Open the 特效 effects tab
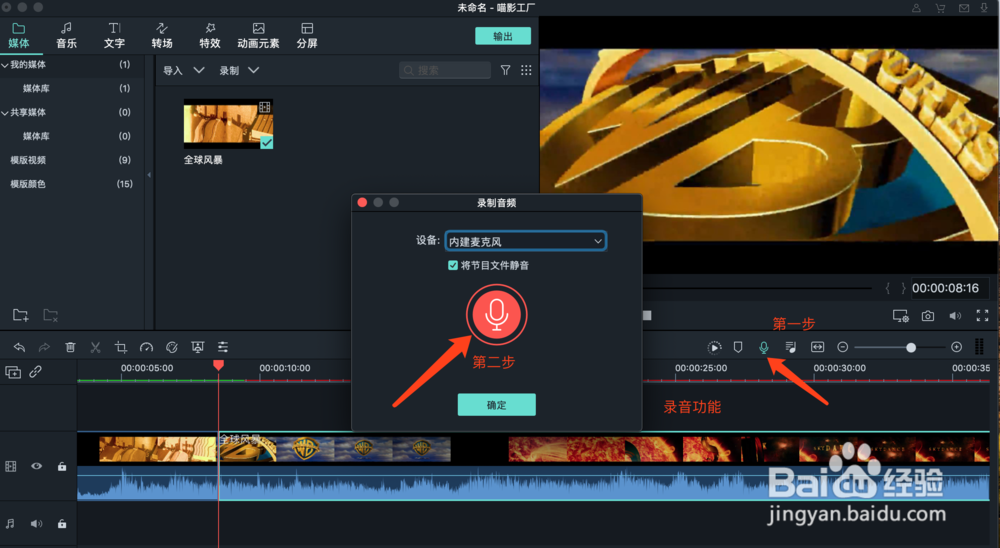The image size is (1000, 548). 210,36
